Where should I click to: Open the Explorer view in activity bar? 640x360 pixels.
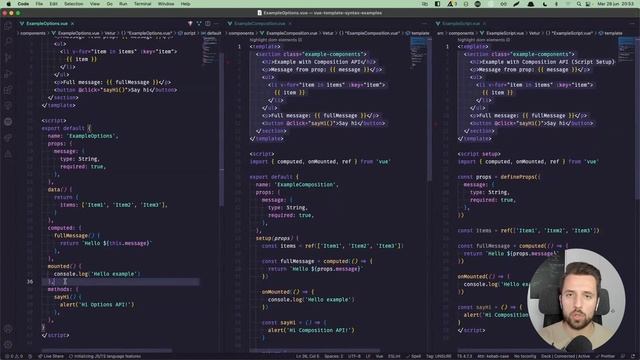coord(8,26)
